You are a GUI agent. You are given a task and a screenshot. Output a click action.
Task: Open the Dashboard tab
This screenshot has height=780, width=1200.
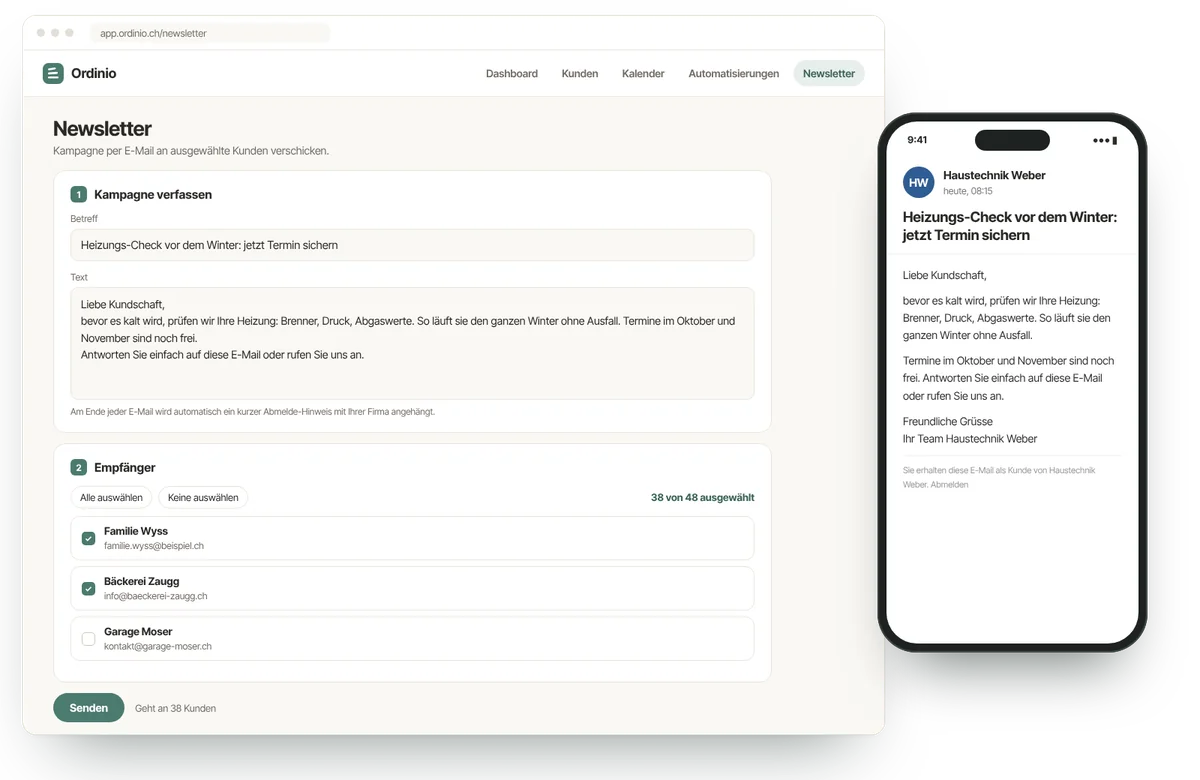512,73
